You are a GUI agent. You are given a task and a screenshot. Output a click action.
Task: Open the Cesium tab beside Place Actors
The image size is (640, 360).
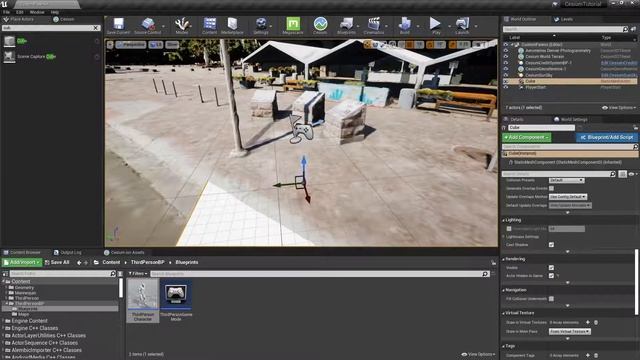click(x=64, y=19)
